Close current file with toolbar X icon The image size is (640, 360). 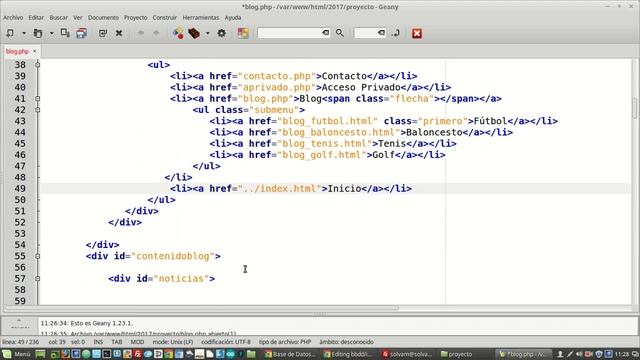point(119,33)
